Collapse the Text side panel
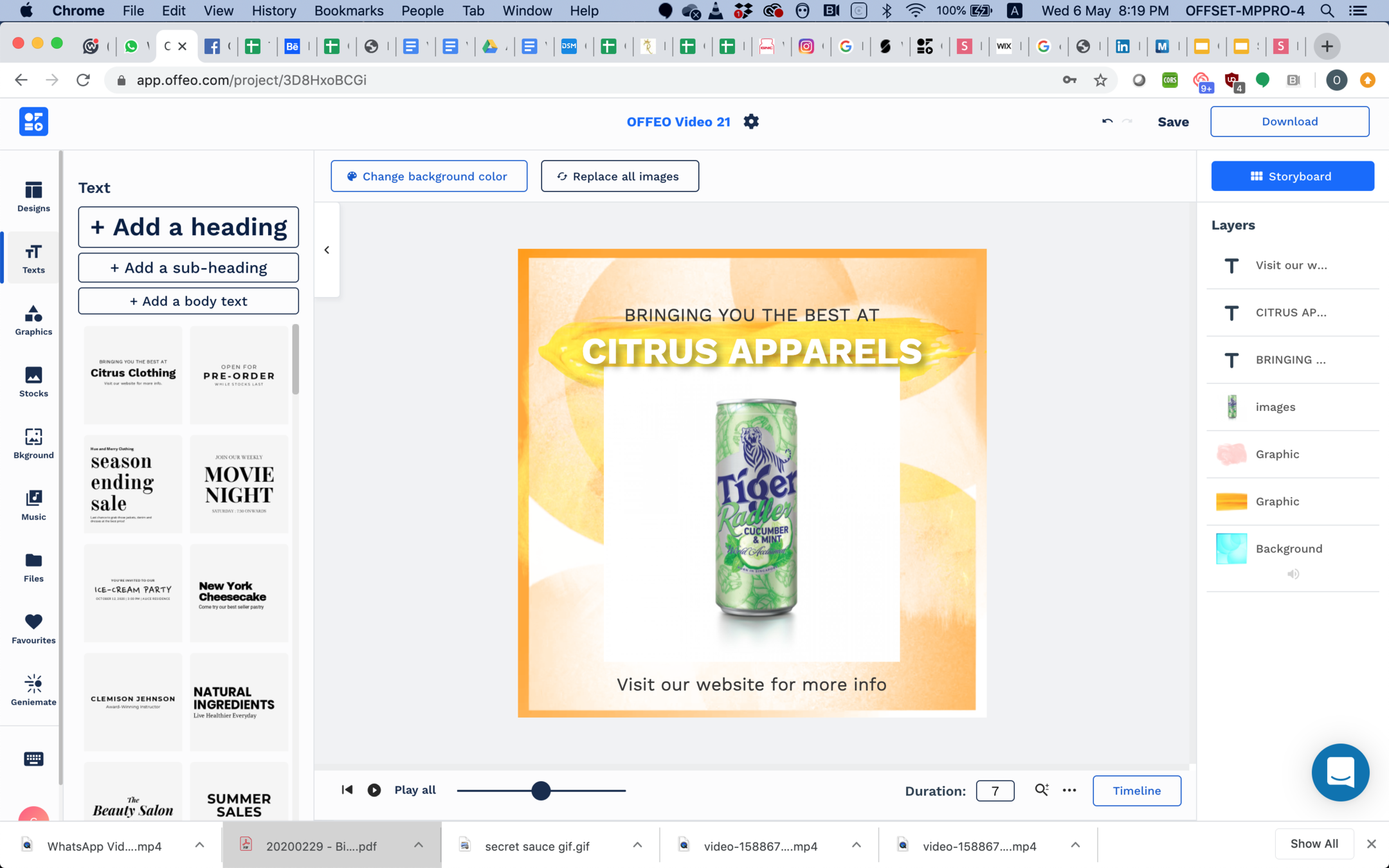 point(327,250)
